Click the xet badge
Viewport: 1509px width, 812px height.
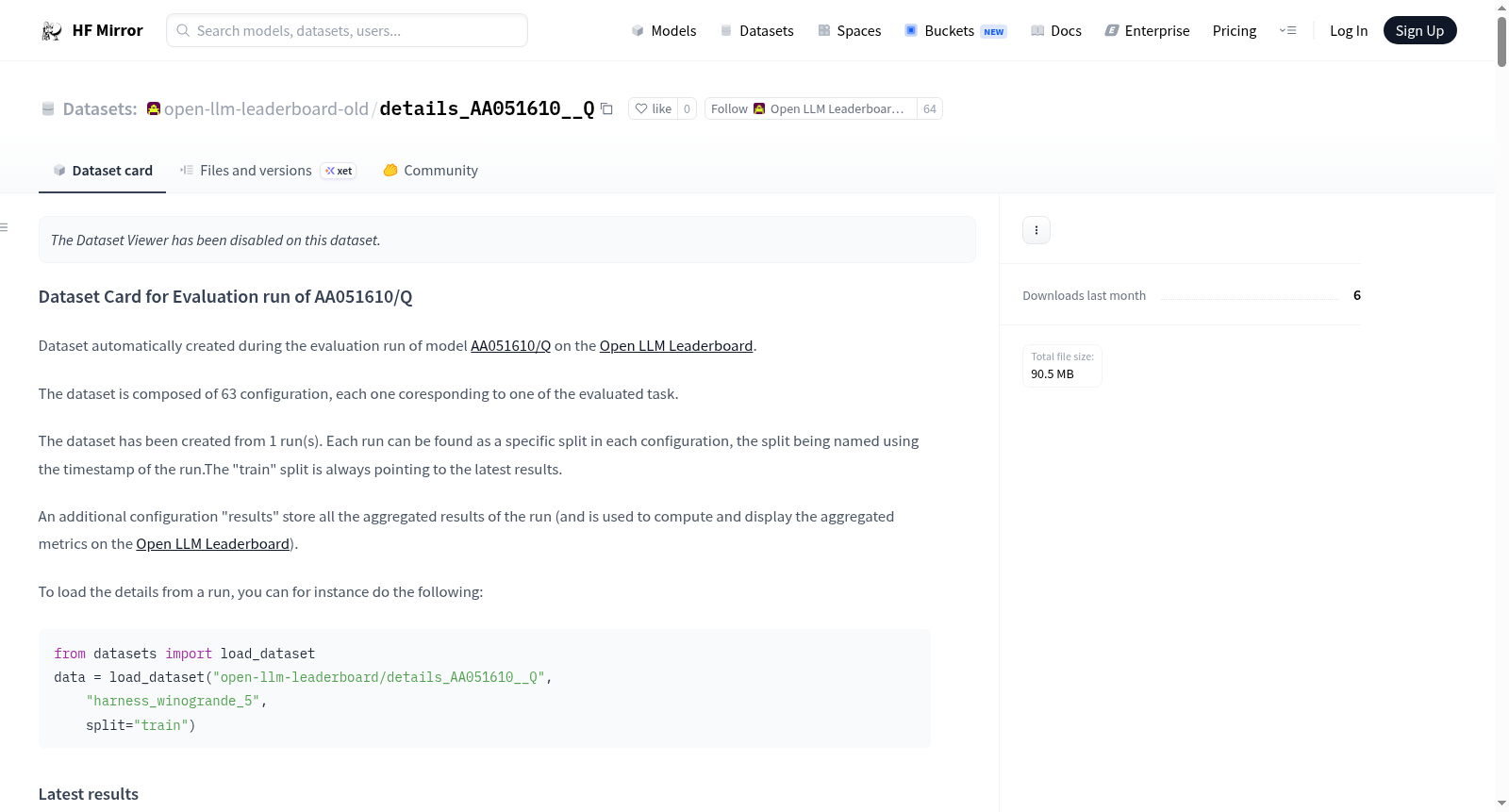(339, 171)
